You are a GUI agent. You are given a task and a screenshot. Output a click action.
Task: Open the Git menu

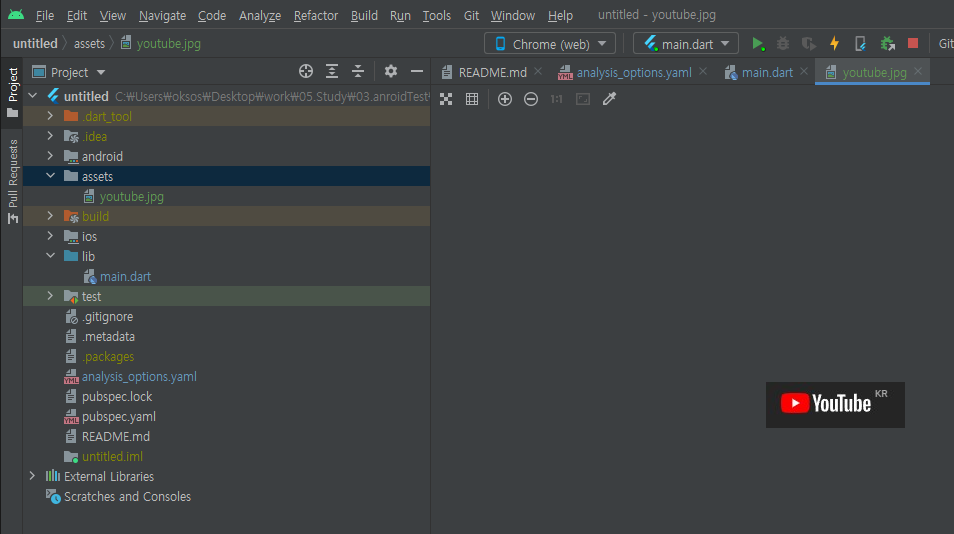471,16
